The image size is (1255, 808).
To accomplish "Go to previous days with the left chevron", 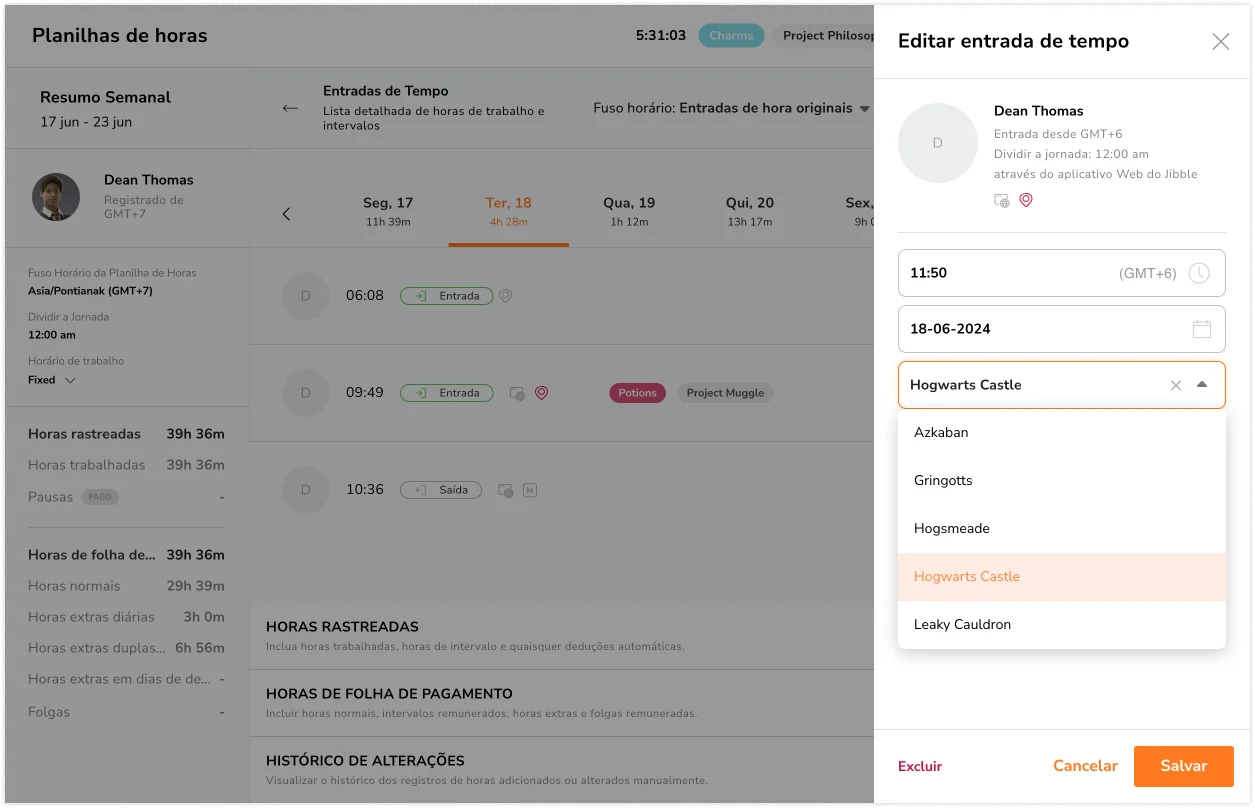I will (x=286, y=214).
